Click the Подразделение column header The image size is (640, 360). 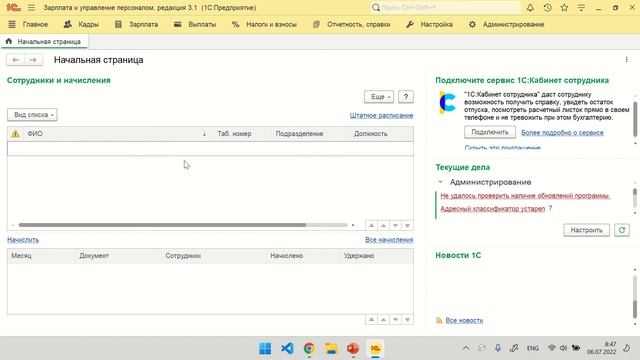coord(299,134)
